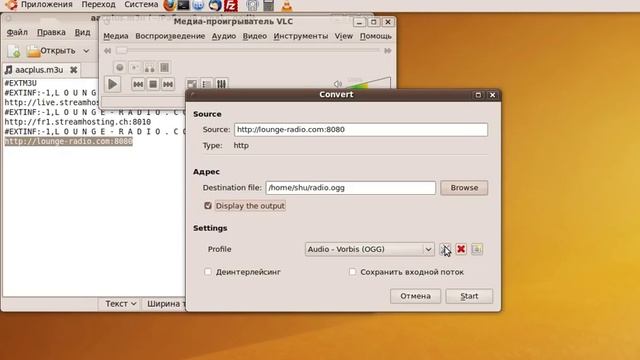The height and width of the screenshot is (360, 640).
Task: Open the Ширина табуляции dropdown in status bar
Action: 165,304
